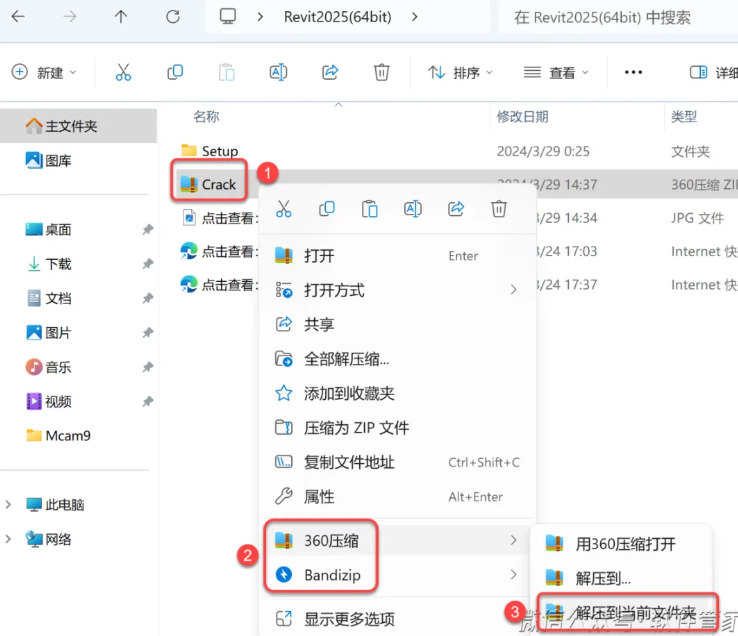738x636 pixels.
Task: Sort by 名称 column header
Action: 207,116
